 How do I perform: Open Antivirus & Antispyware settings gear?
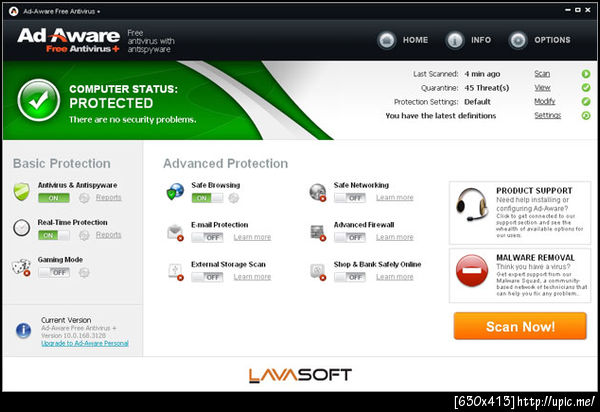84,198
